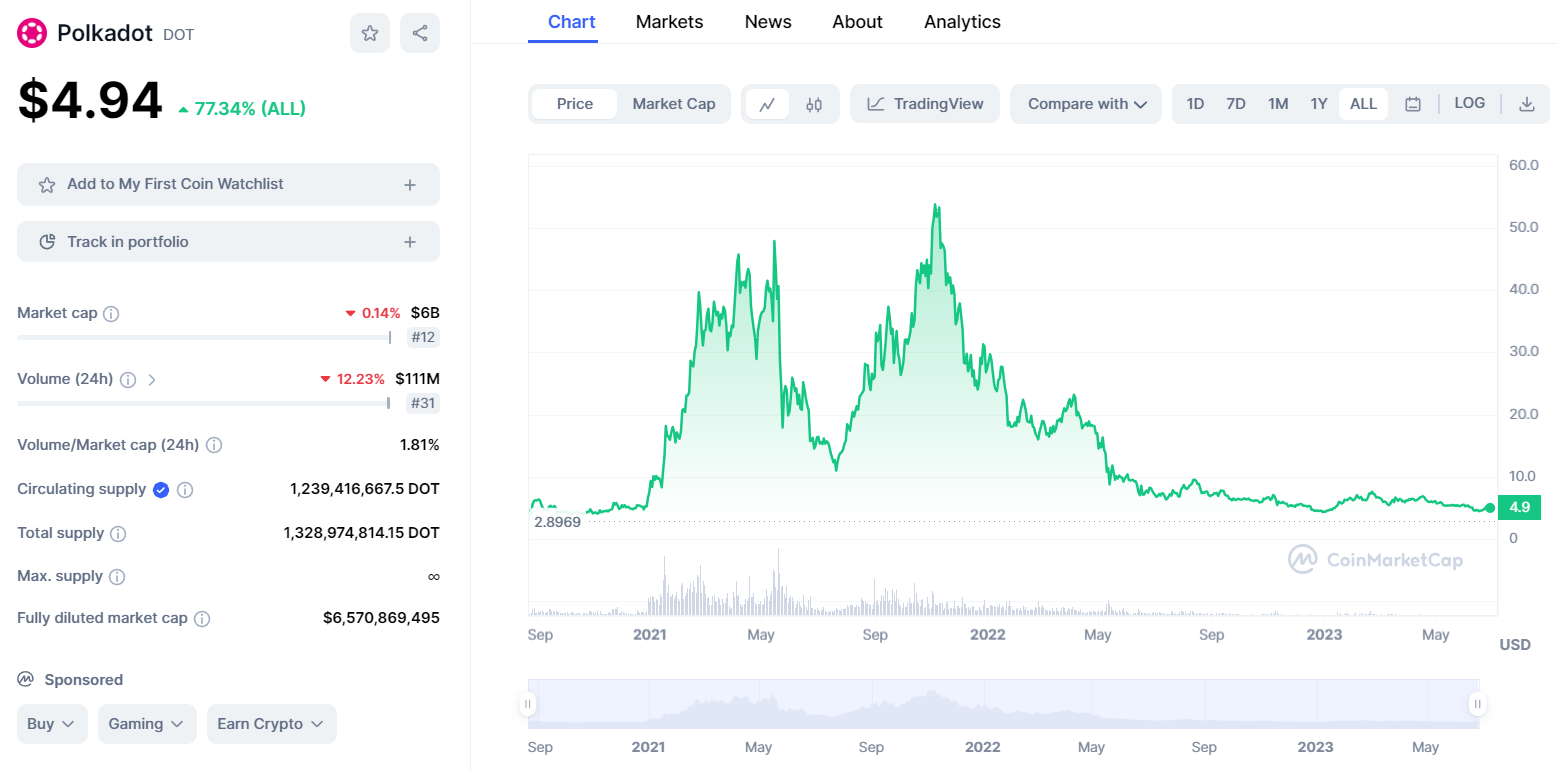Click plus icon for My First Coin Watchlist
Screen dimensions: 1557x771
[x=410, y=185]
